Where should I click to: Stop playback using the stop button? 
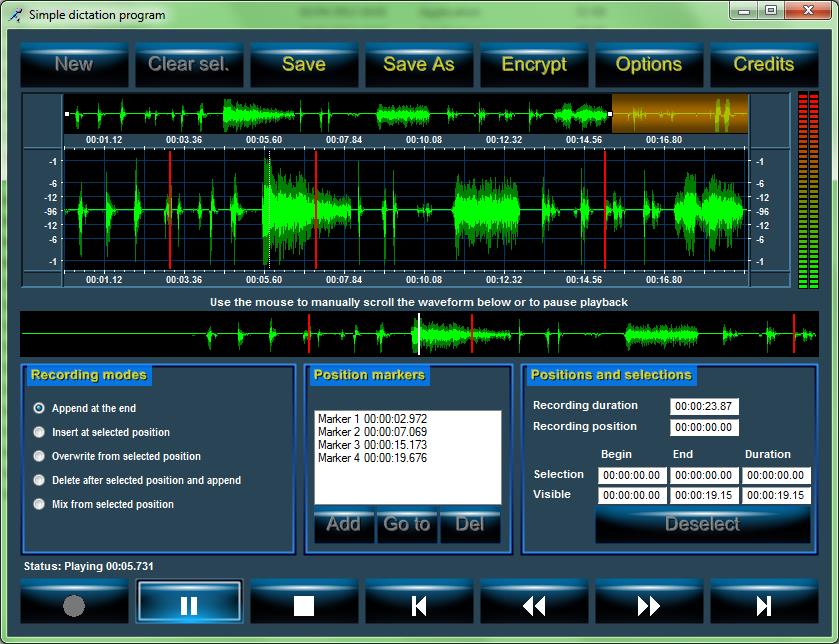coord(304,605)
